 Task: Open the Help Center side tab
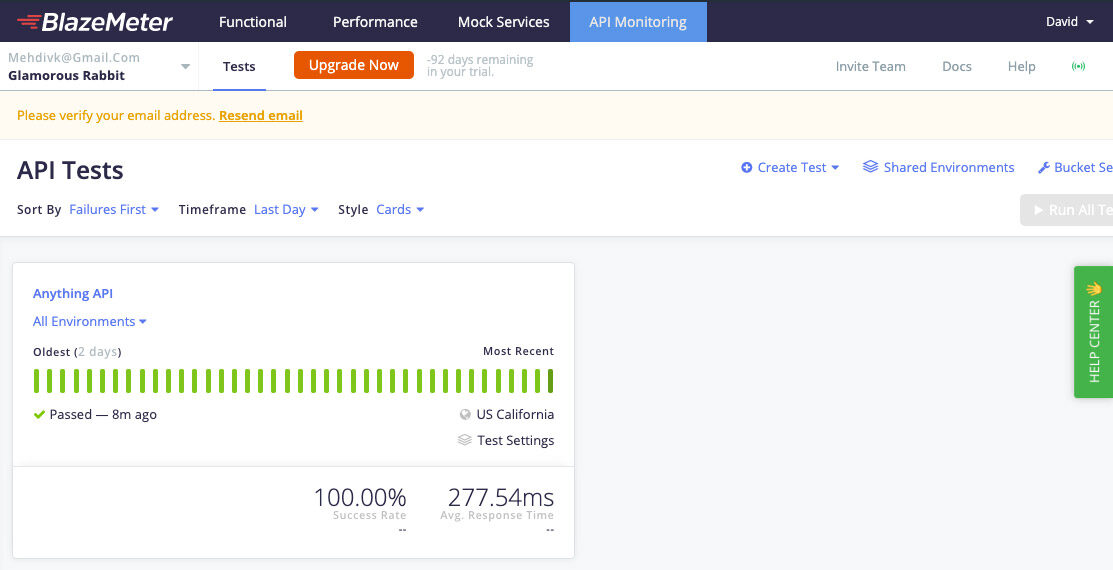pyautogui.click(x=1093, y=332)
